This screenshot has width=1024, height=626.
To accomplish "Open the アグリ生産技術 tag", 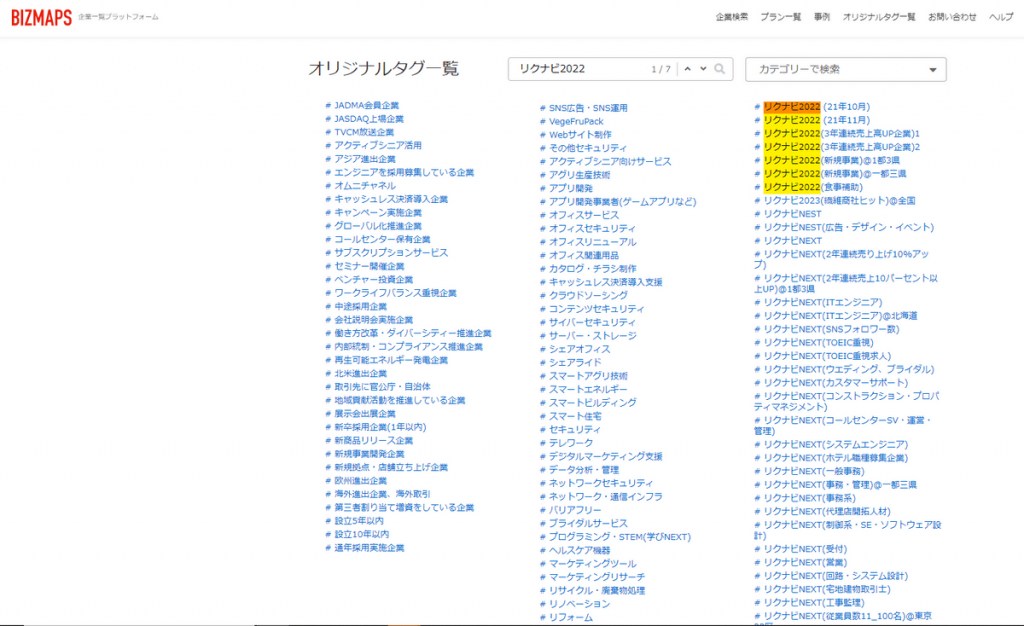I will [x=579, y=175].
